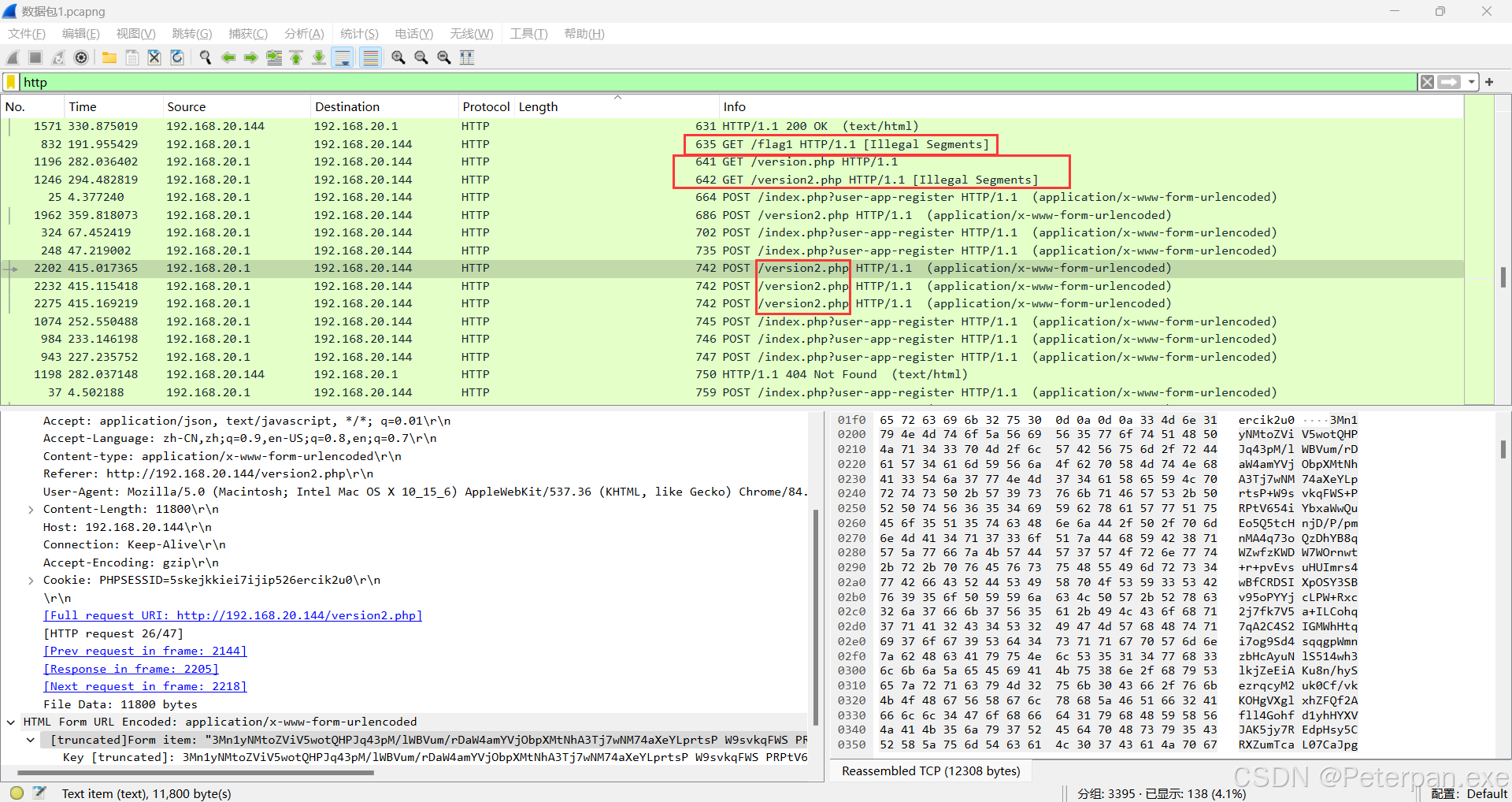This screenshot has height=802, width=1512.
Task: Collapse the truncated Form item node
Action: point(31,740)
